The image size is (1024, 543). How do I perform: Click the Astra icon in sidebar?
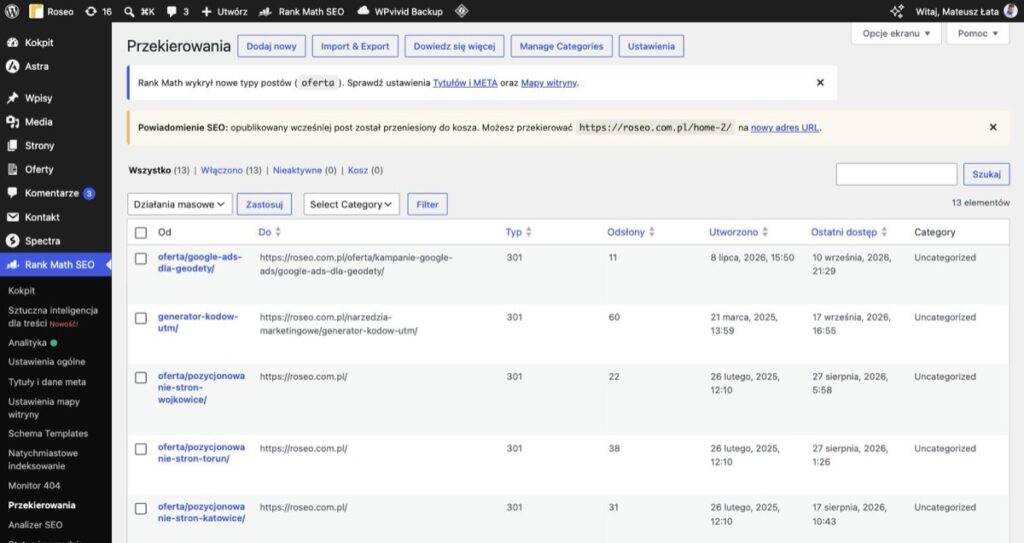12,66
